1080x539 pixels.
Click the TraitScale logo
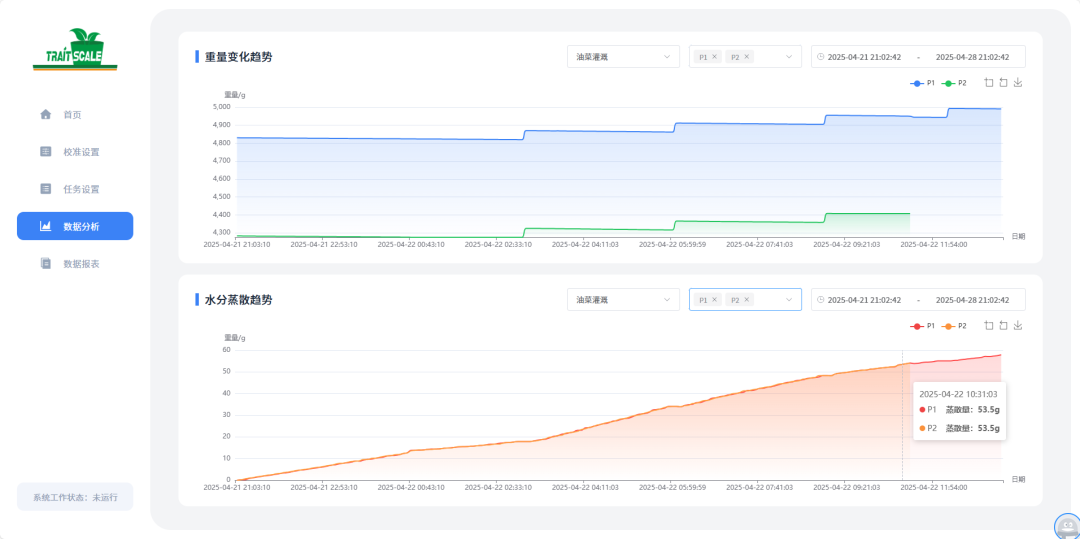point(75,50)
